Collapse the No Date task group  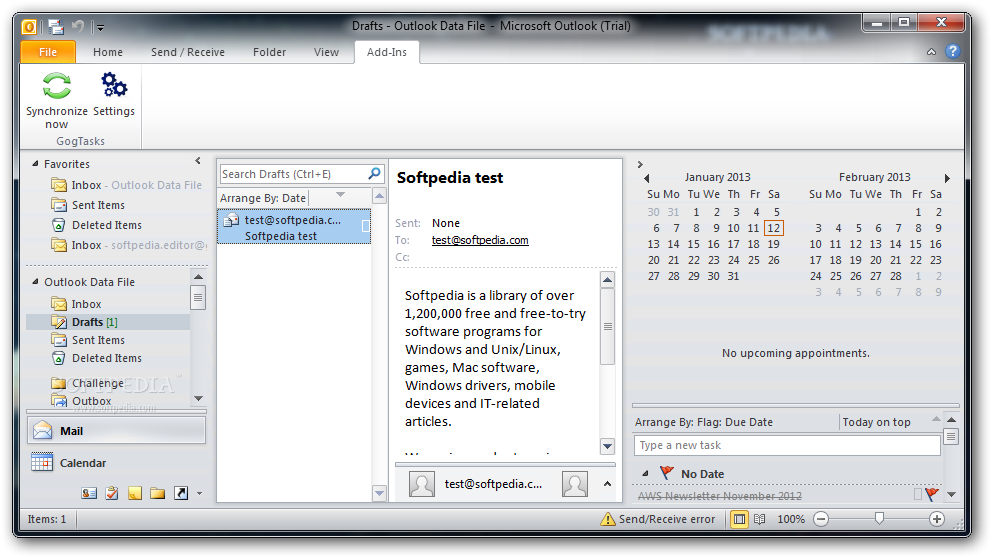click(645, 473)
